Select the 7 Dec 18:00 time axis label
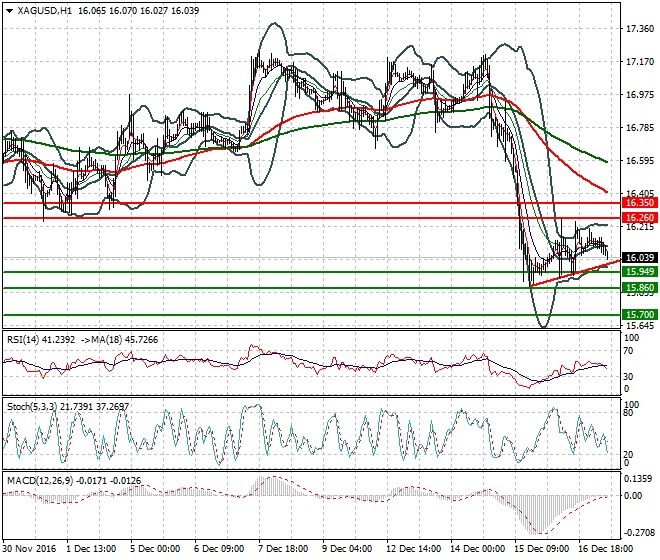 (x=283, y=549)
